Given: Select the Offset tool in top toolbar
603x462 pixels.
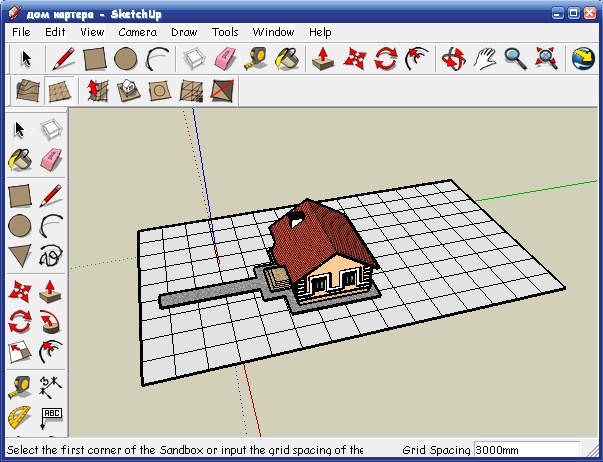Looking at the screenshot, I should (x=416, y=59).
